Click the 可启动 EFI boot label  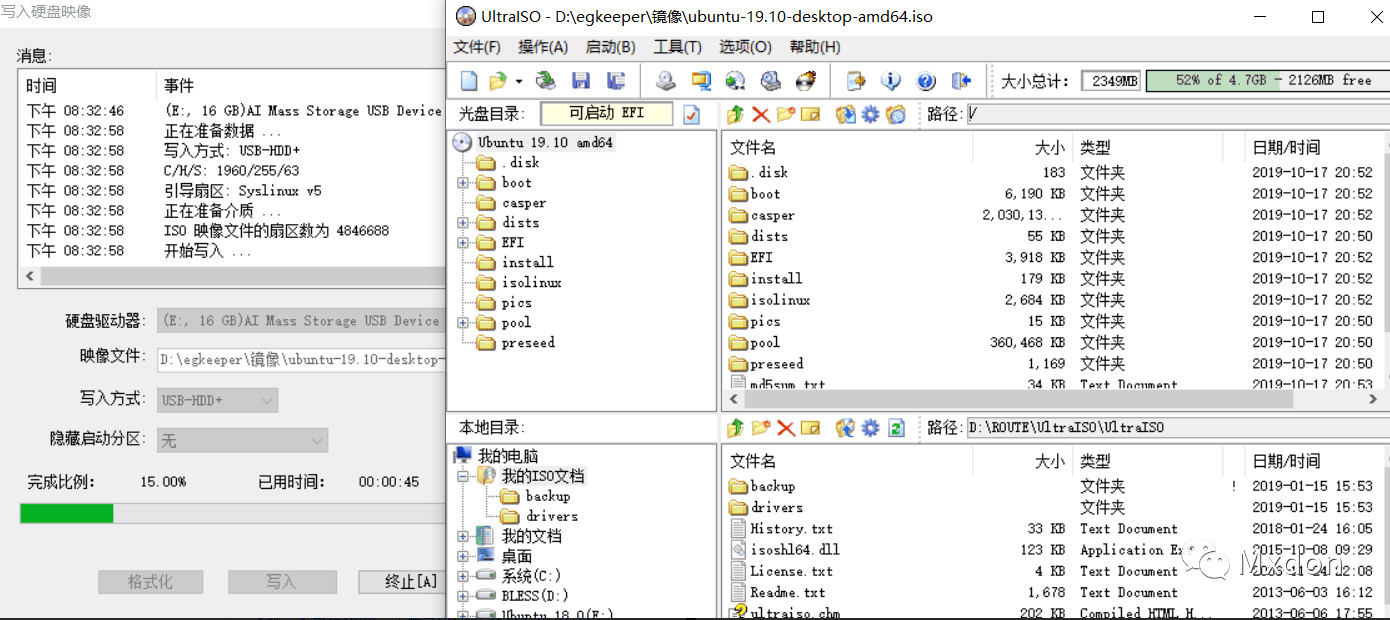[x=607, y=114]
